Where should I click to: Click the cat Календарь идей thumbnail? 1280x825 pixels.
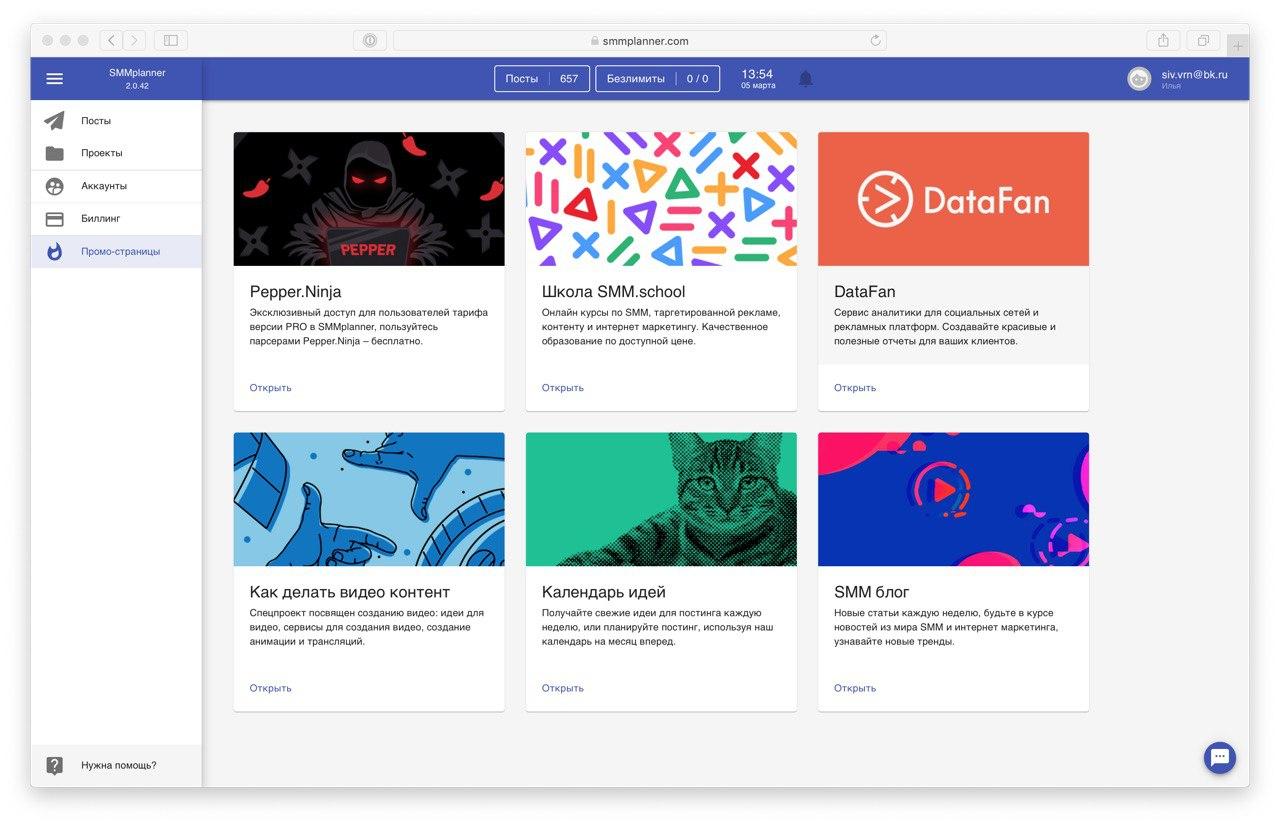(661, 499)
